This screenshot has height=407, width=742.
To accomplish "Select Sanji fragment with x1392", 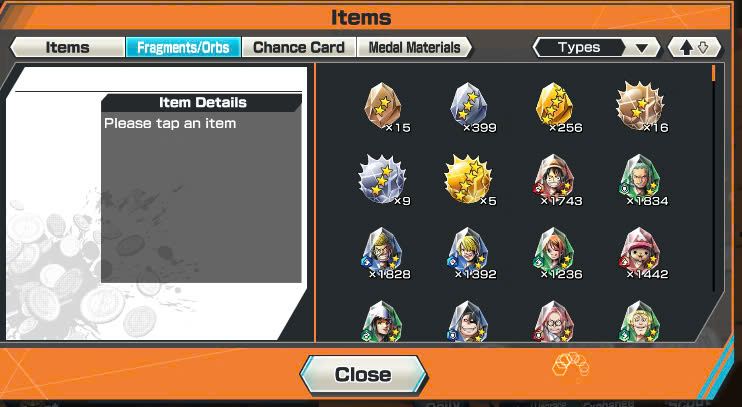I will (x=469, y=254).
